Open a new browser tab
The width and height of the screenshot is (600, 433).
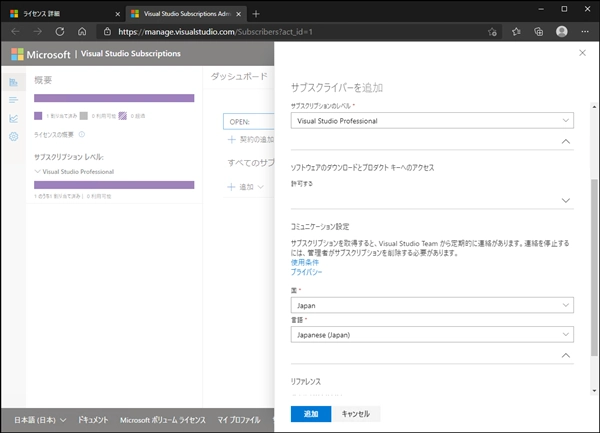coord(256,14)
